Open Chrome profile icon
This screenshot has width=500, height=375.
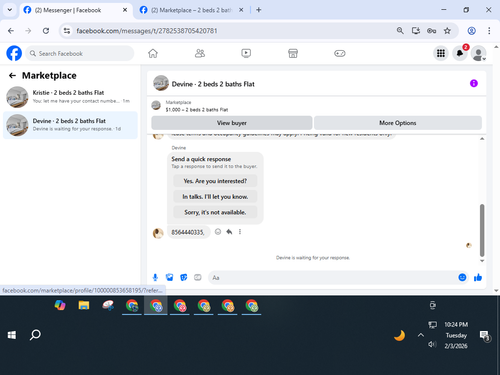pos(471,31)
